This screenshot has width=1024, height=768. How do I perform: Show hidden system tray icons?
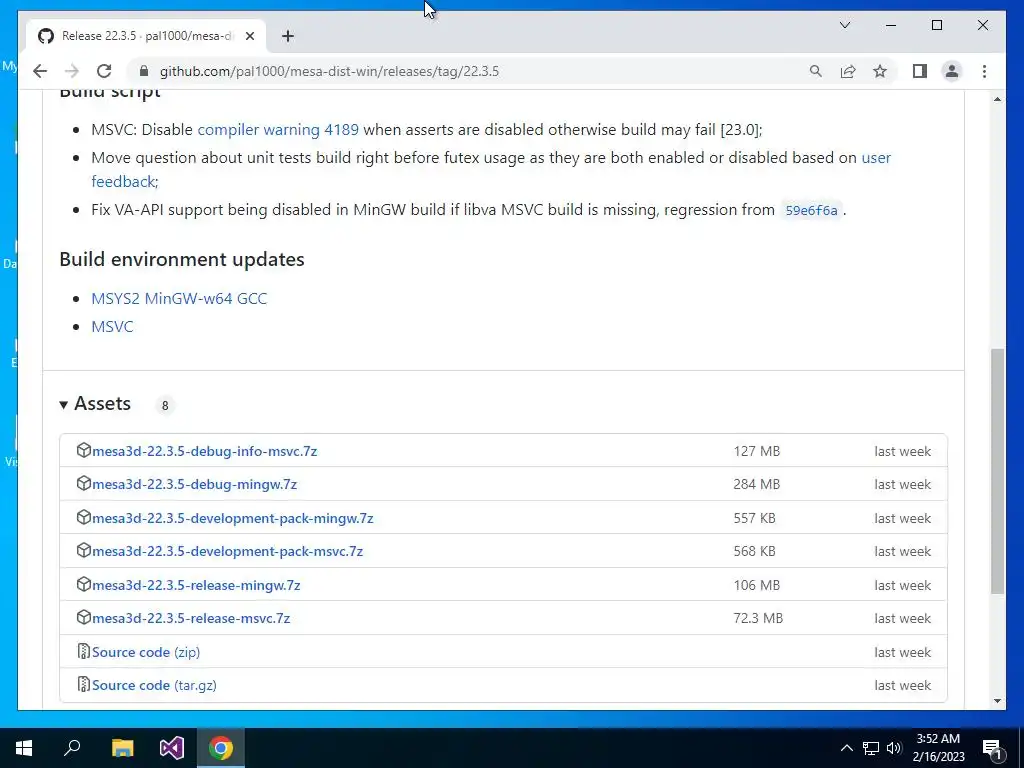pos(846,748)
